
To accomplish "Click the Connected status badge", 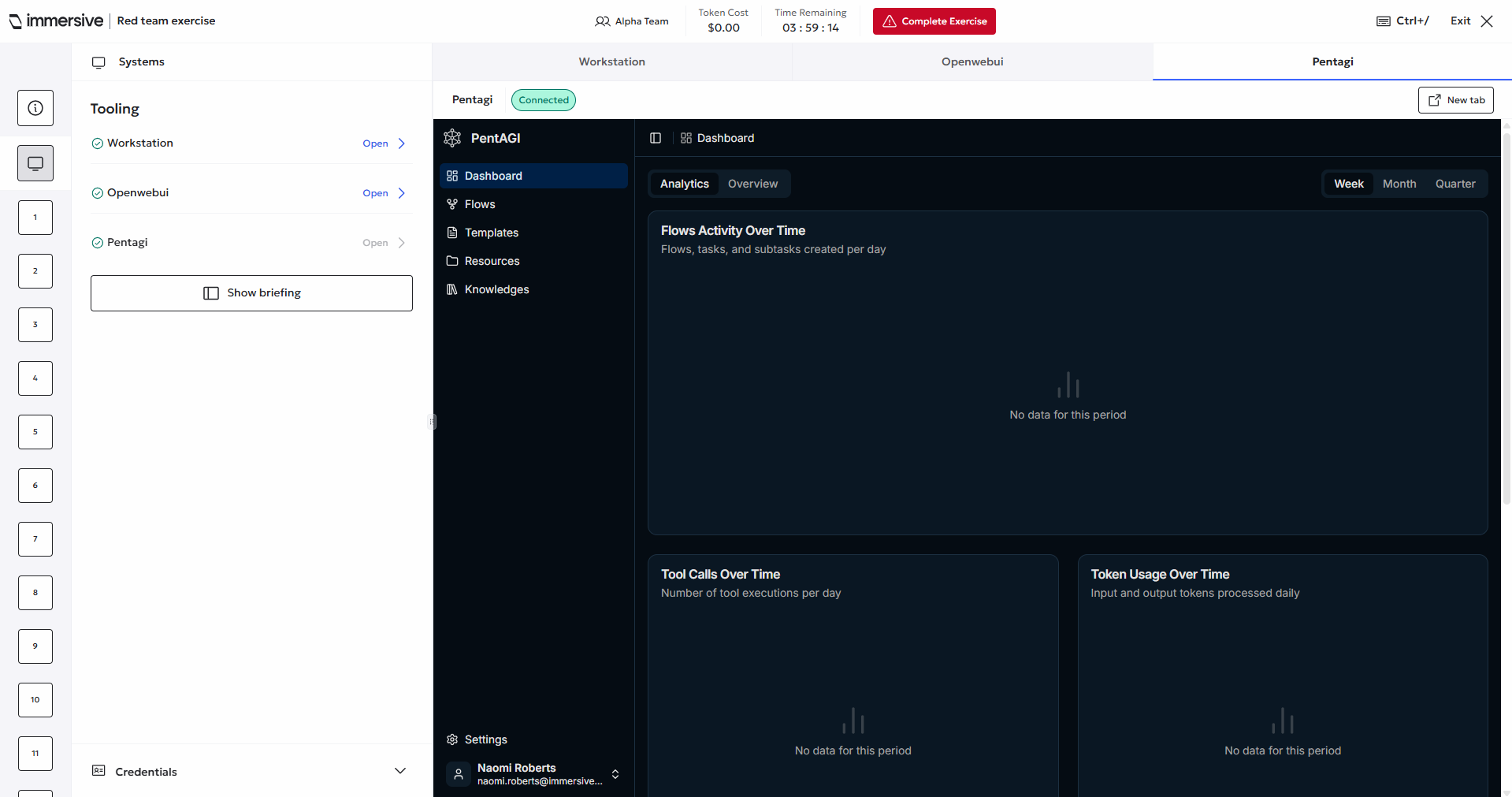I will [x=544, y=100].
